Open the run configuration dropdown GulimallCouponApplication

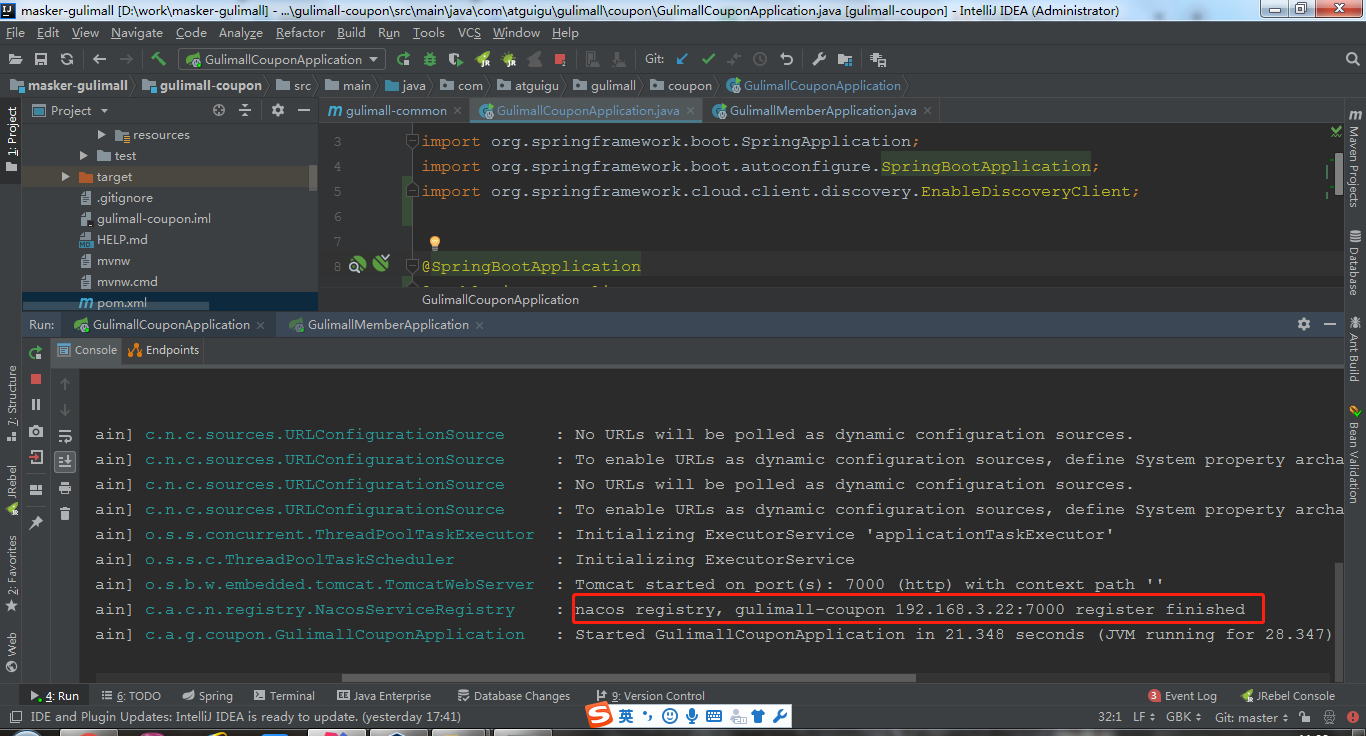tap(282, 59)
